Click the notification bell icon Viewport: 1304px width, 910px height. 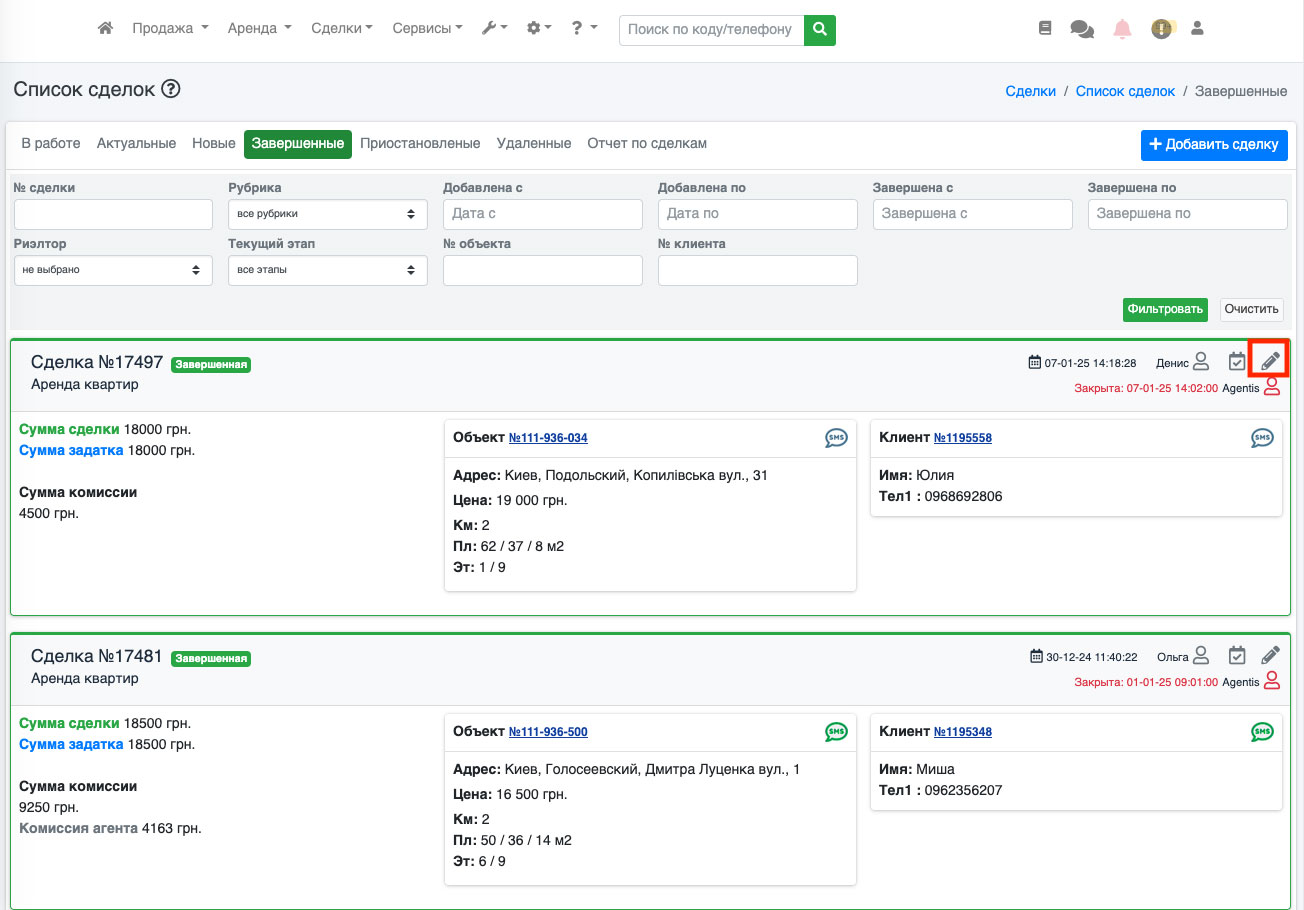pos(1122,30)
